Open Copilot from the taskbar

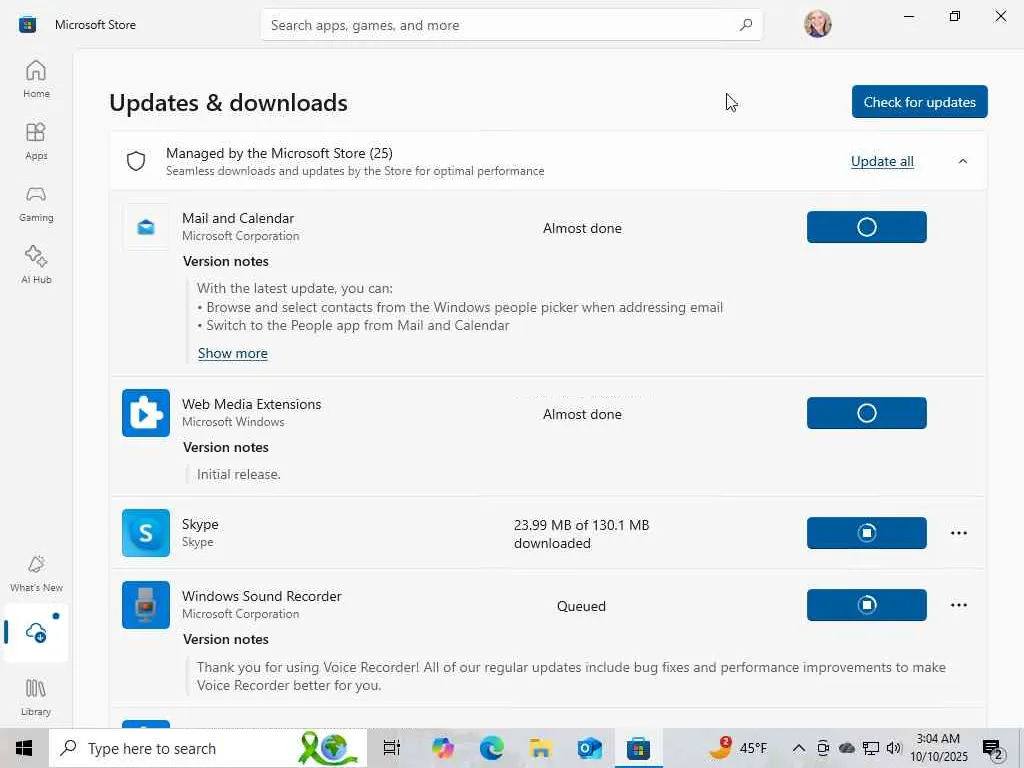[443, 748]
